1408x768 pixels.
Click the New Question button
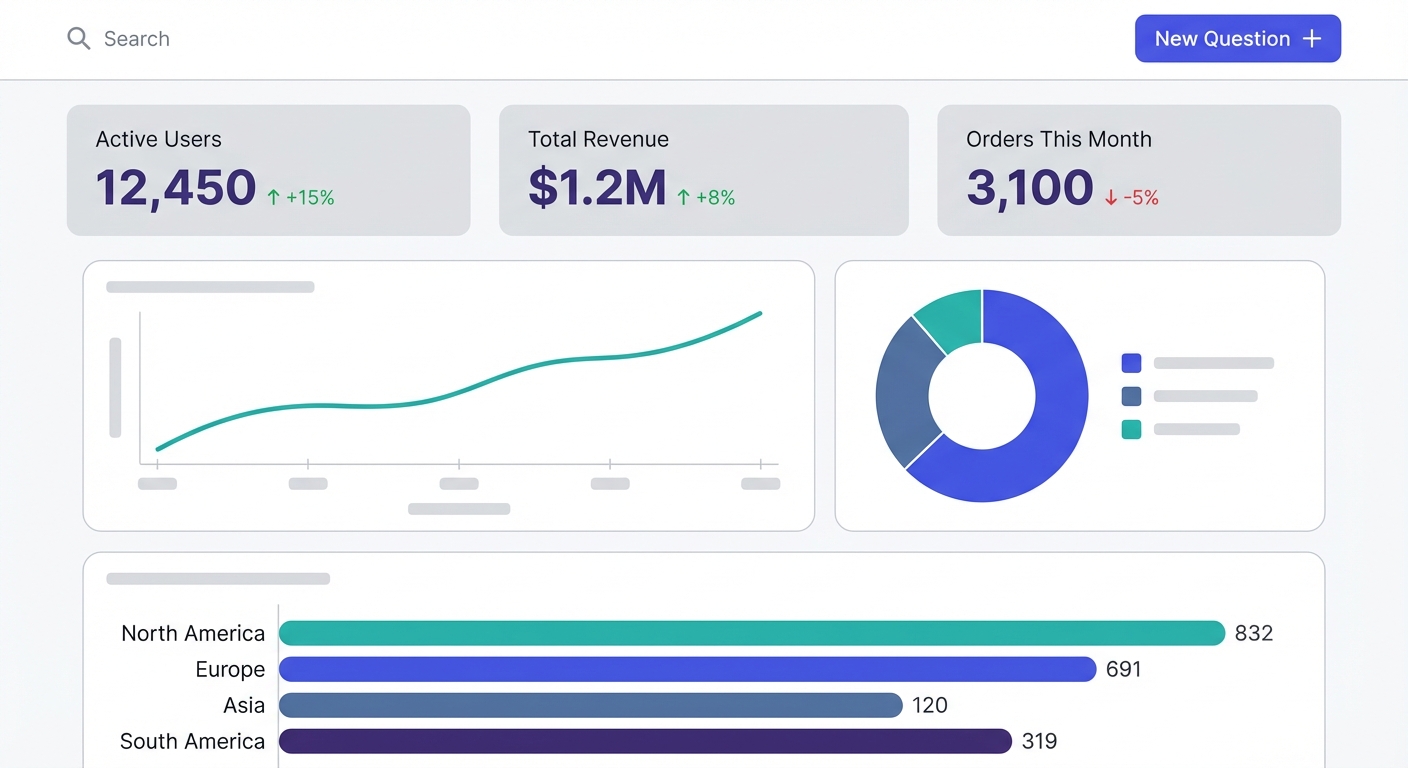coord(1237,38)
